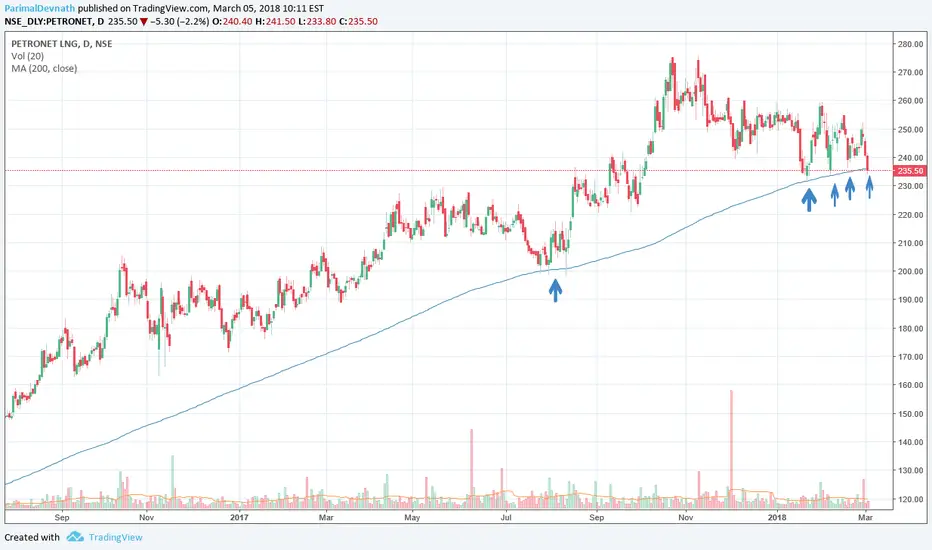Screen dimensions: 932x550
Task: Click the May label on the time axis
Action: (412, 517)
